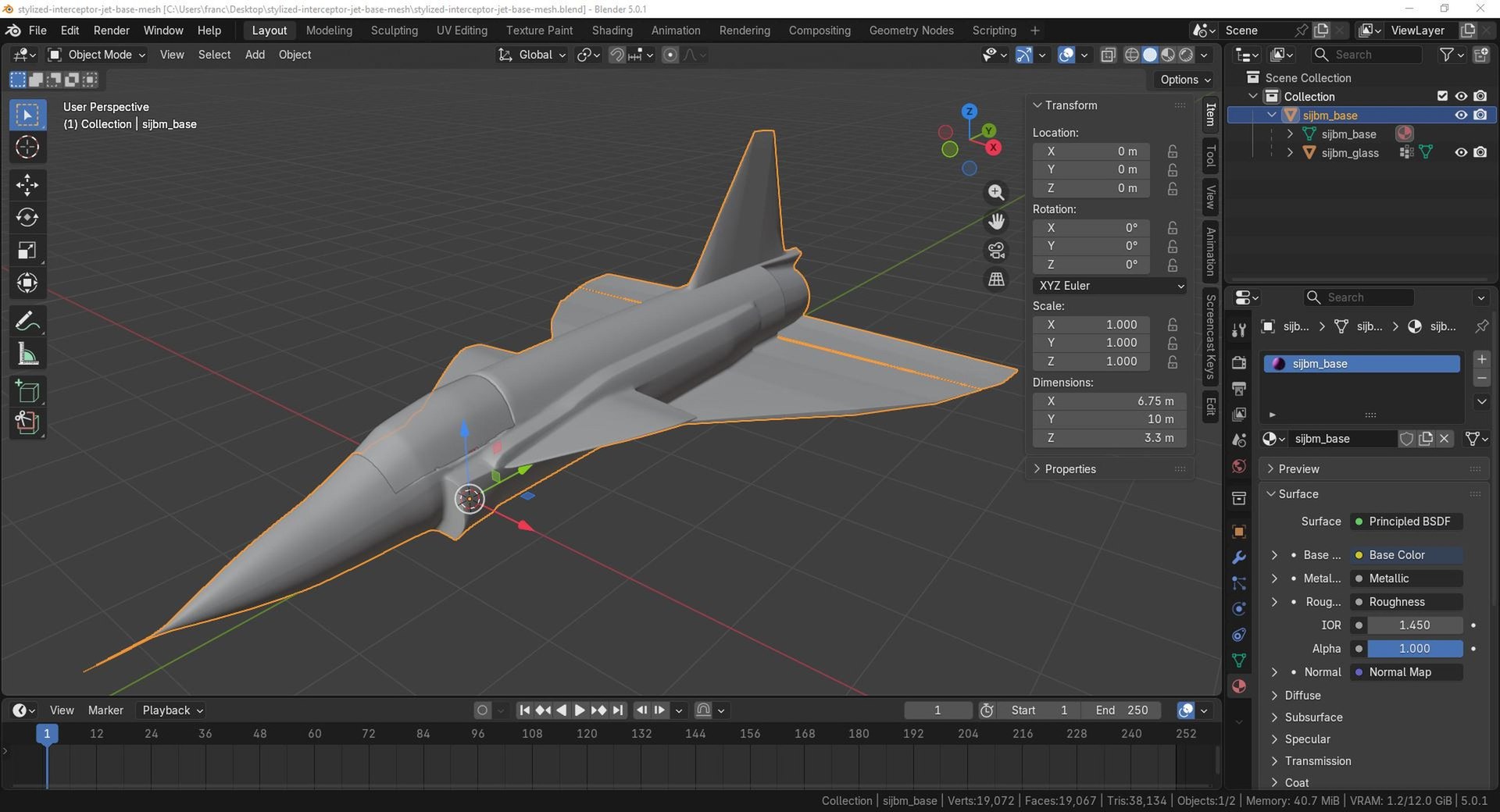
Task: Open the Object Mode dropdown
Action: [98, 55]
